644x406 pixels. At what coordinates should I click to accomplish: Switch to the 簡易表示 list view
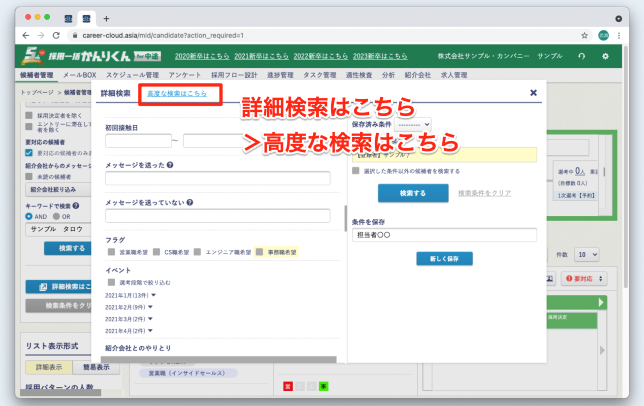(96, 367)
